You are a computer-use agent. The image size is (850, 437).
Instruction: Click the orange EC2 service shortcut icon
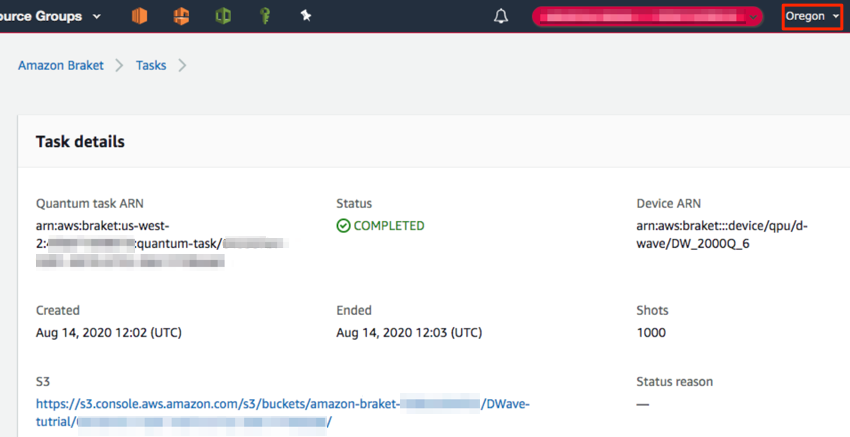pos(139,16)
